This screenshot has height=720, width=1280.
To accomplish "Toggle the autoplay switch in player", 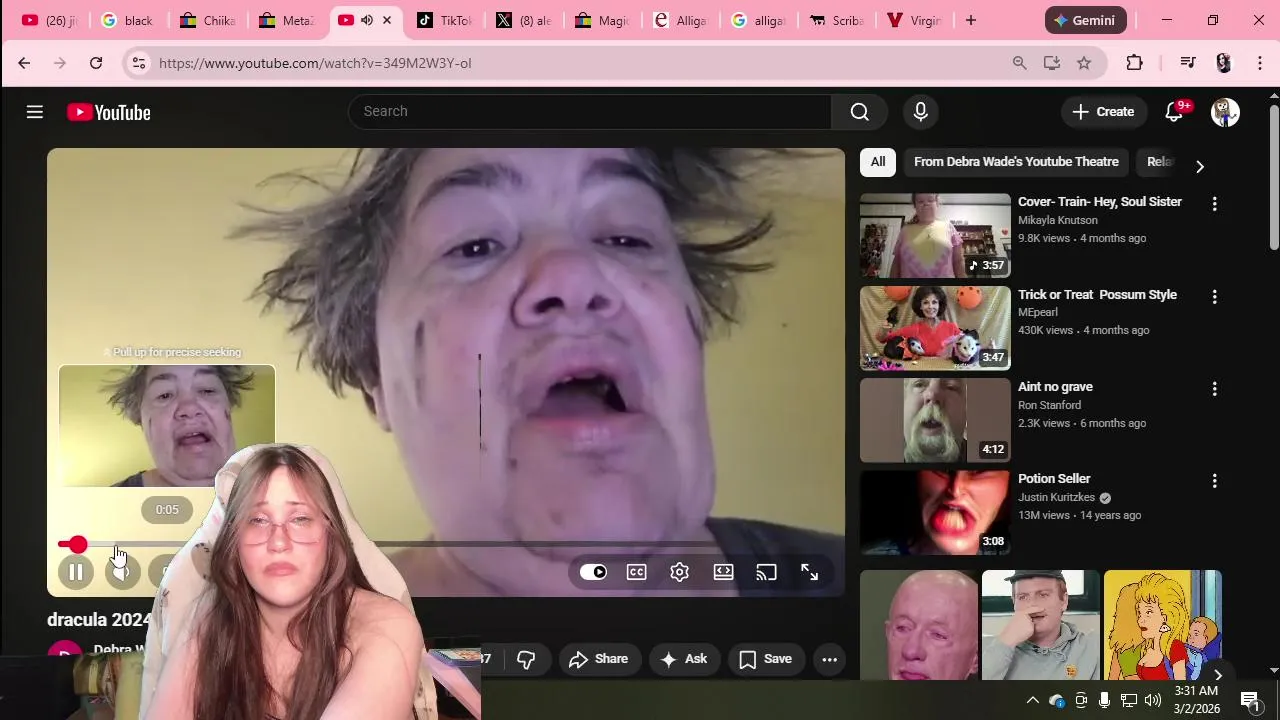I will (x=594, y=572).
